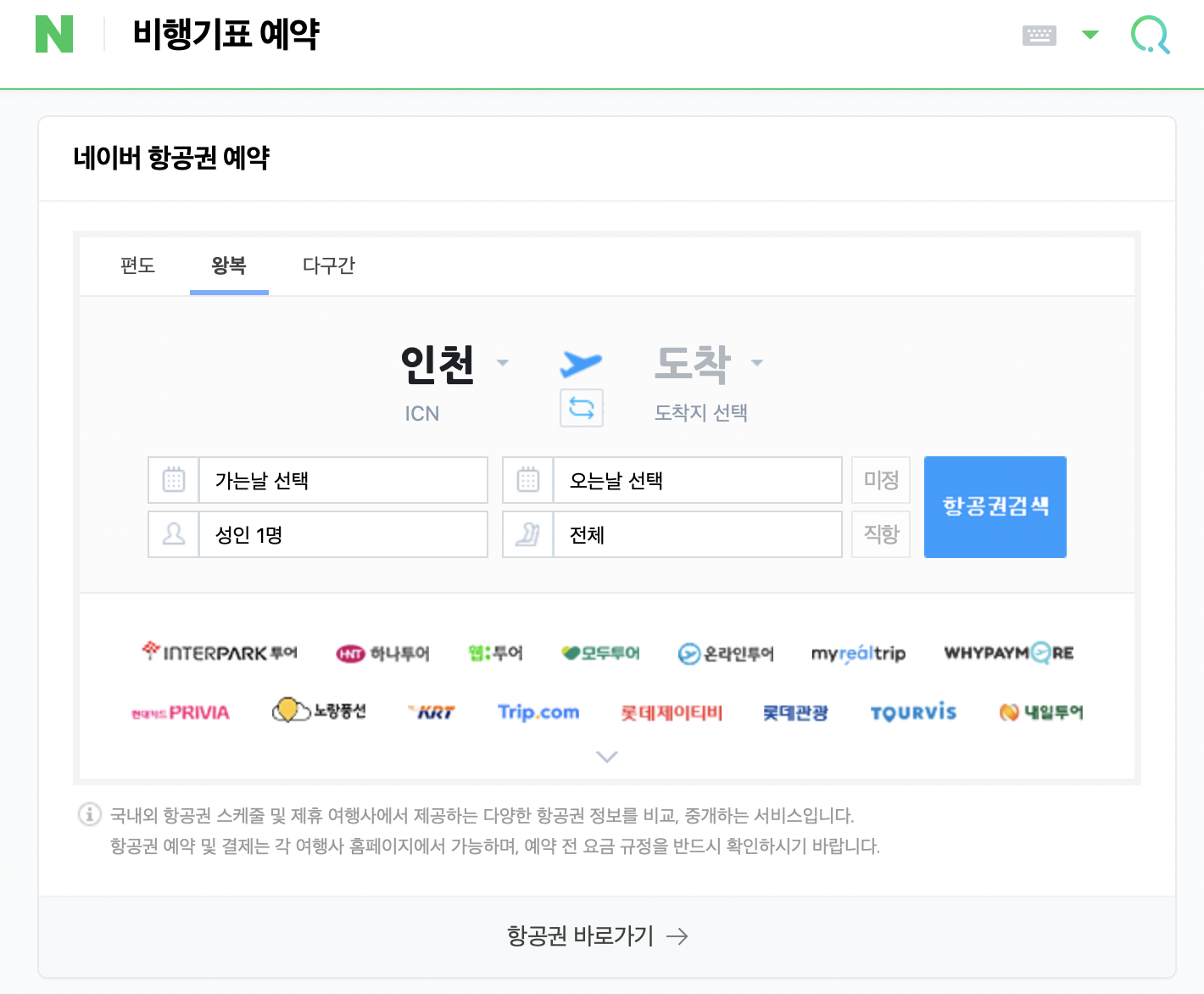This screenshot has width=1204, height=994.
Task: Click the PRIVIA logo
Action: pyautogui.click(x=181, y=712)
